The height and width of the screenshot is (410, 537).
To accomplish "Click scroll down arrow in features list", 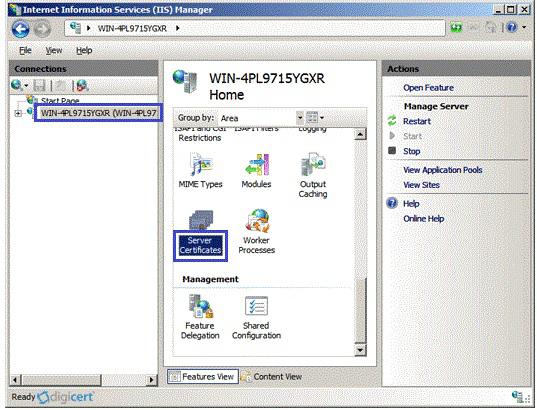I will [360, 350].
